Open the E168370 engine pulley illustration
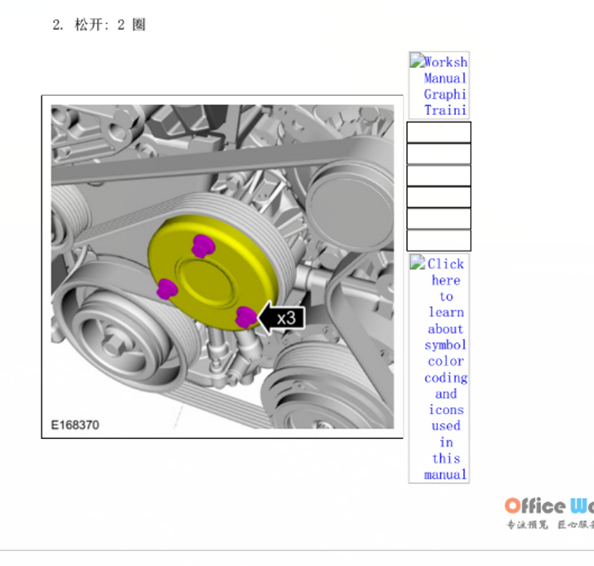594x566 pixels. click(222, 267)
